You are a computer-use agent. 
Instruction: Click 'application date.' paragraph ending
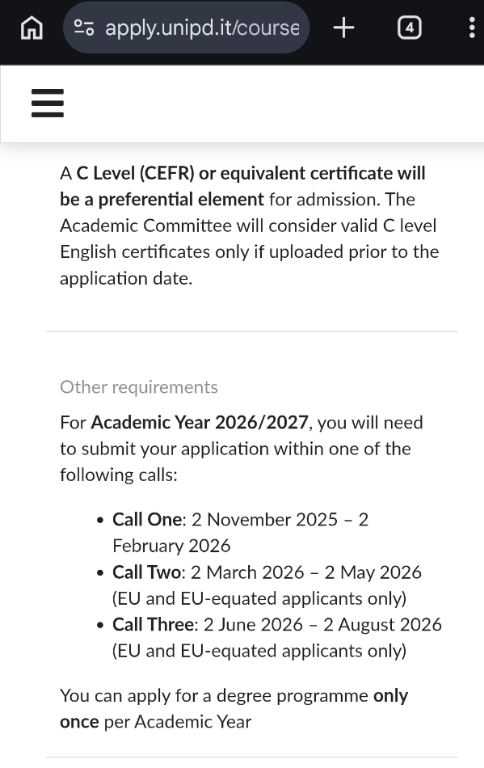[x=126, y=278]
